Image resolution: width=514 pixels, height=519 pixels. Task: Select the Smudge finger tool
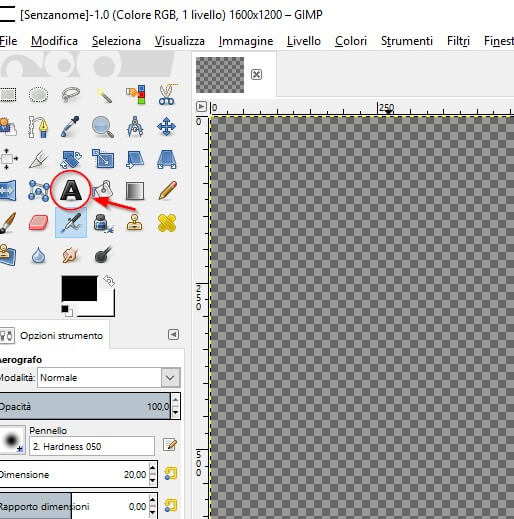pyautogui.click(x=70, y=255)
